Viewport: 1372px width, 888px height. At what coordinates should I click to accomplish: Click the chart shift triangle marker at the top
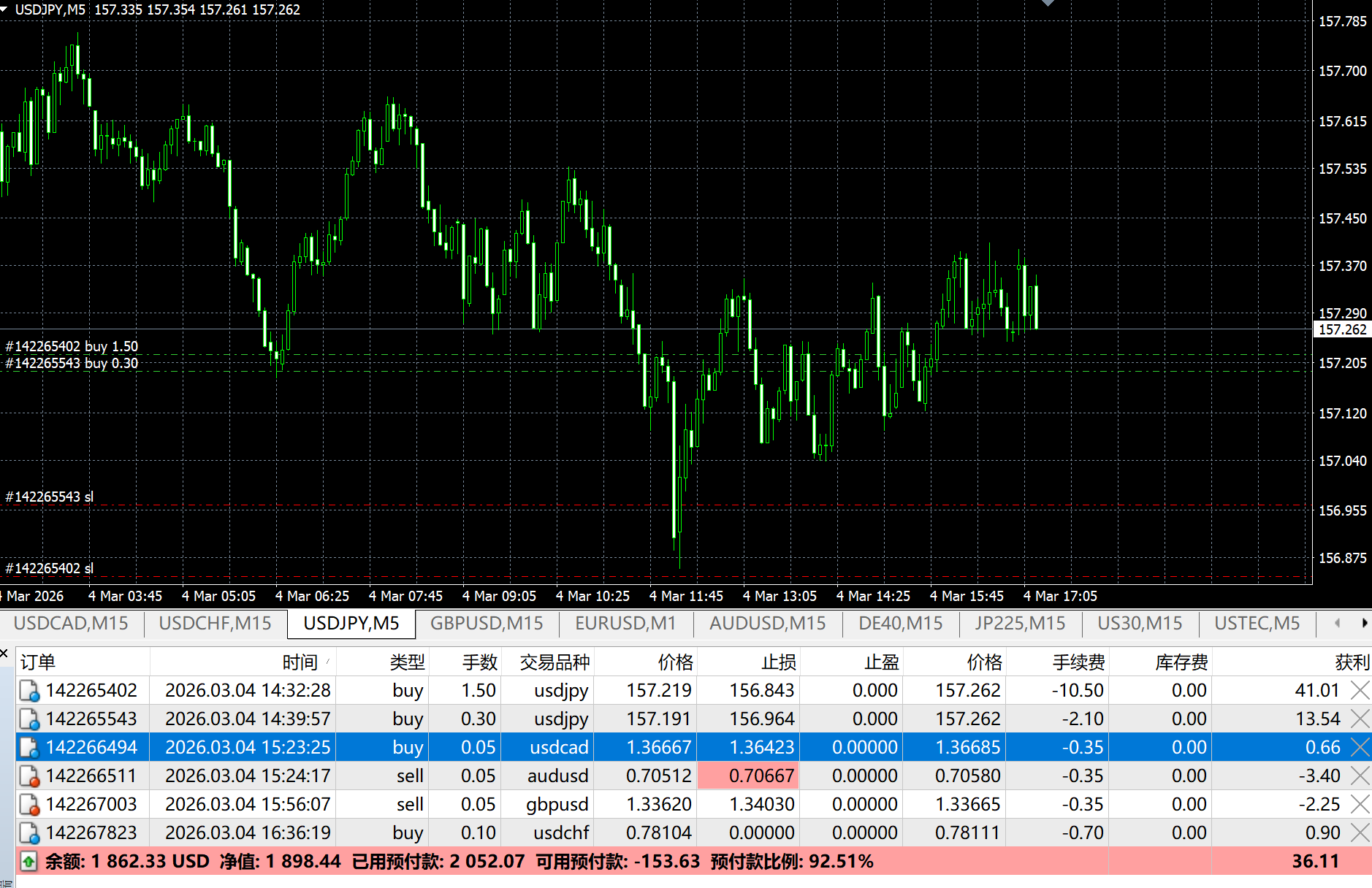[1048, 4]
